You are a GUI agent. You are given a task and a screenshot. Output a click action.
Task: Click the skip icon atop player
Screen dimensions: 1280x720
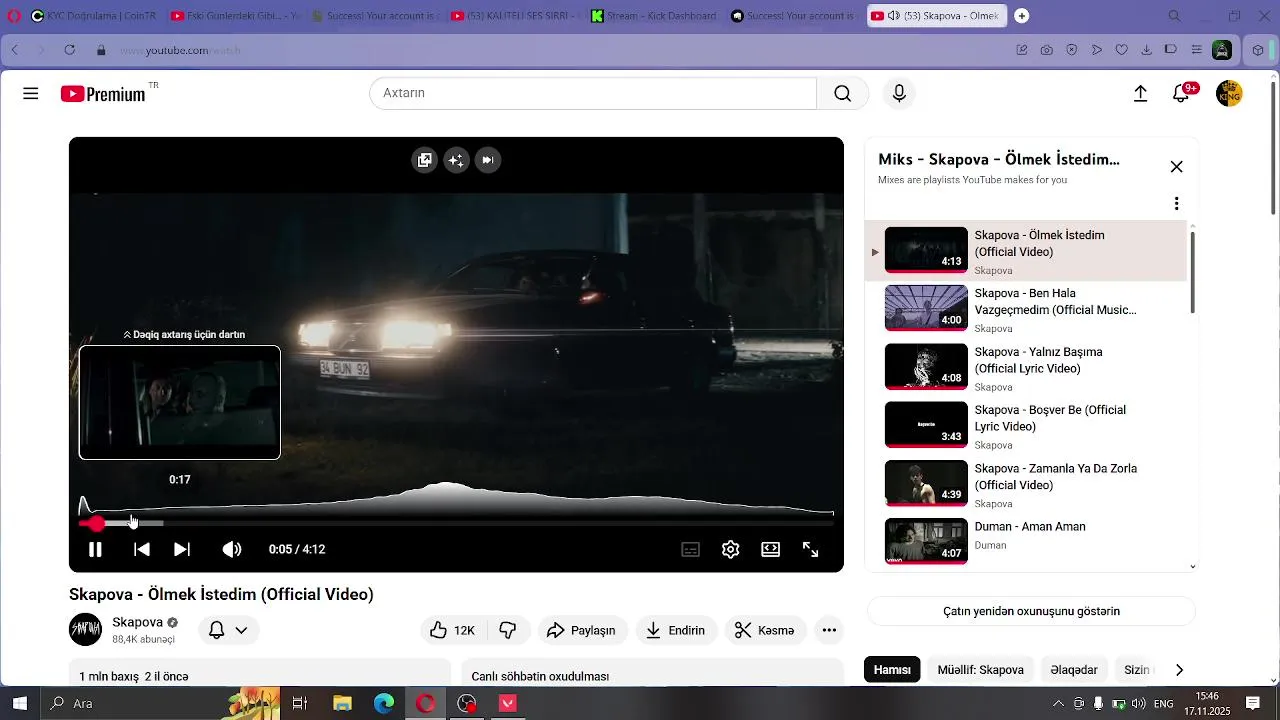coord(487,160)
